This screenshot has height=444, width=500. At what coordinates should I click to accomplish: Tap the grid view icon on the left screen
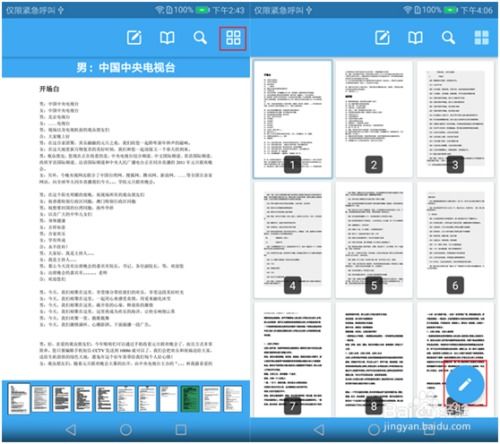233,38
